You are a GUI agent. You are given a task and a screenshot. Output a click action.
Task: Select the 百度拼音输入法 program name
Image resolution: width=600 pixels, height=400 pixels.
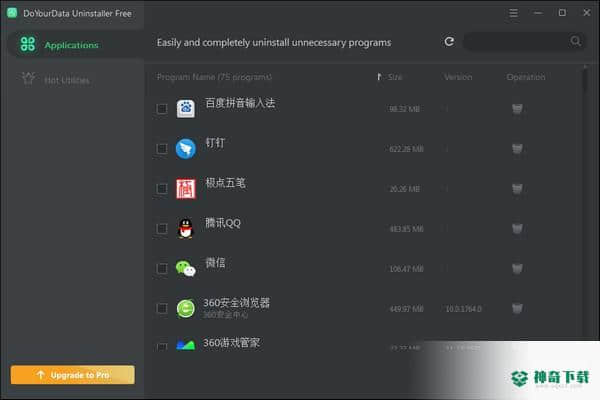click(x=240, y=103)
